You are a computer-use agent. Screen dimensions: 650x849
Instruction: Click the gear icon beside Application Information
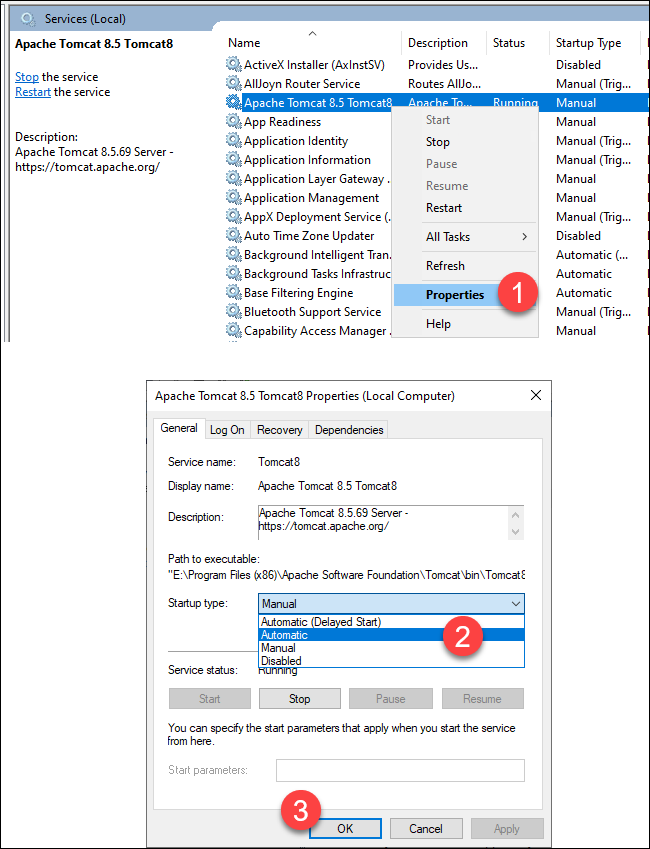[233, 159]
